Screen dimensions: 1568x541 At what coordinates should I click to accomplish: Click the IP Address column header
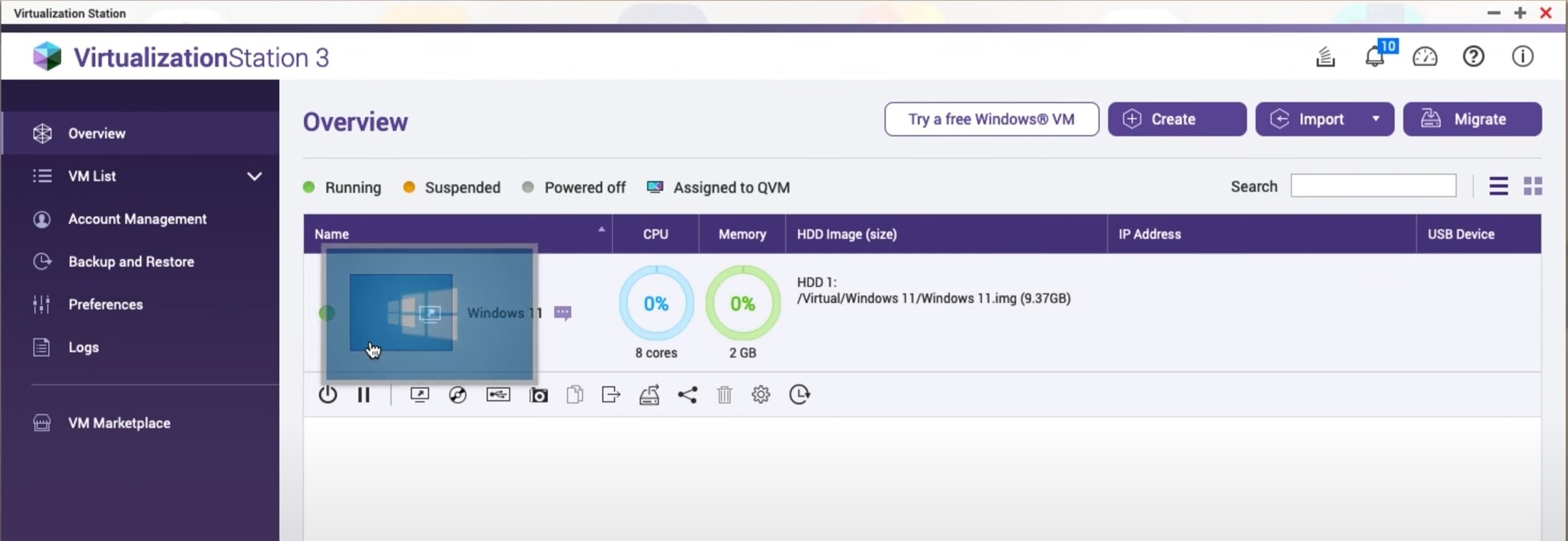point(1262,234)
